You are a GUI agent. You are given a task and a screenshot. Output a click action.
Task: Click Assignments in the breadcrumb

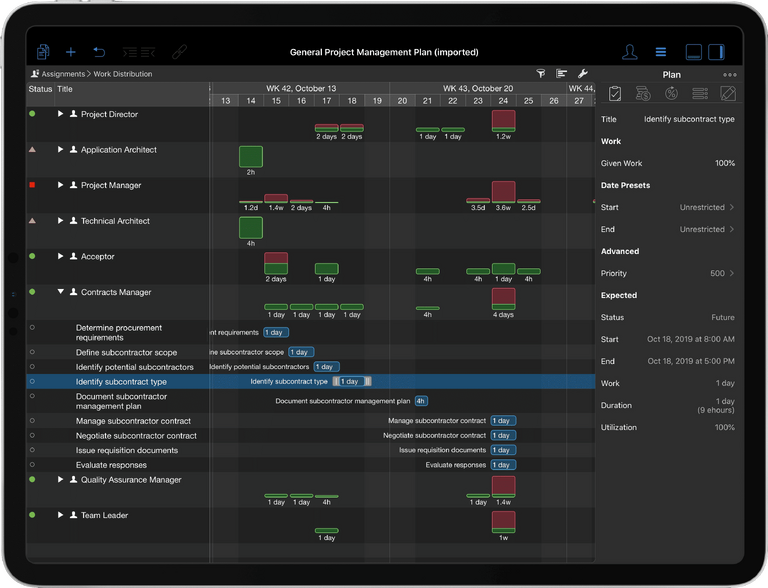coord(61,74)
